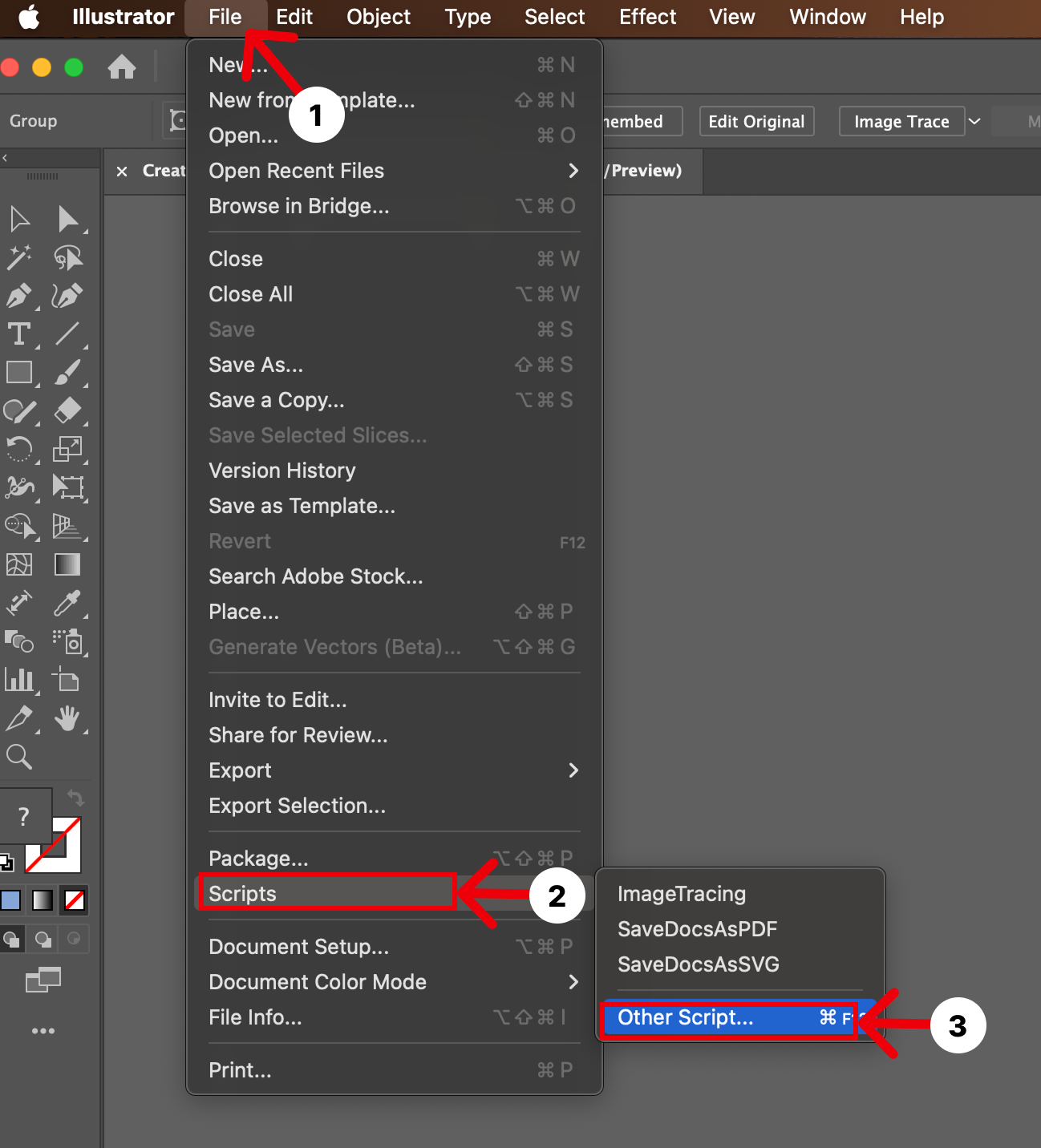Choose the Scale tool
This screenshot has width=1041, height=1148.
67,449
